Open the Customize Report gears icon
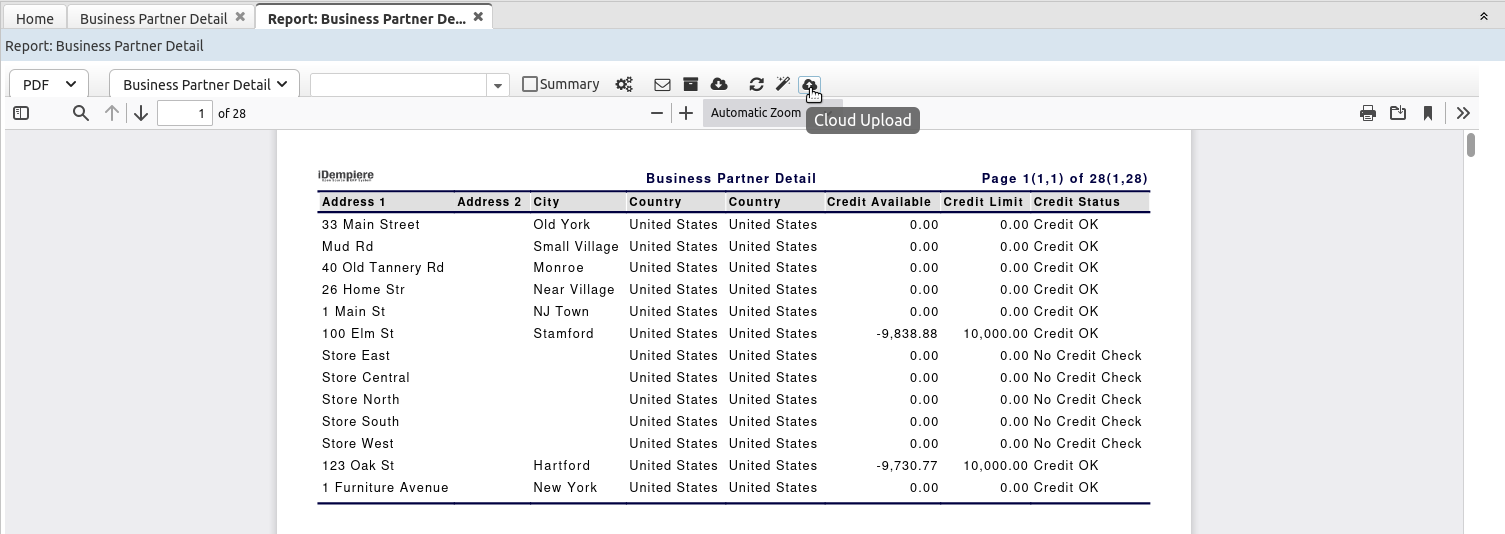This screenshot has height=534, width=1505. pos(624,85)
